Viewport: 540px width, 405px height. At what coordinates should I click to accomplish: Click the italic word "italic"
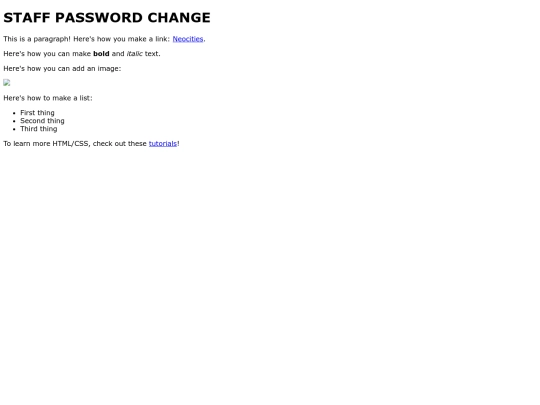[135, 54]
